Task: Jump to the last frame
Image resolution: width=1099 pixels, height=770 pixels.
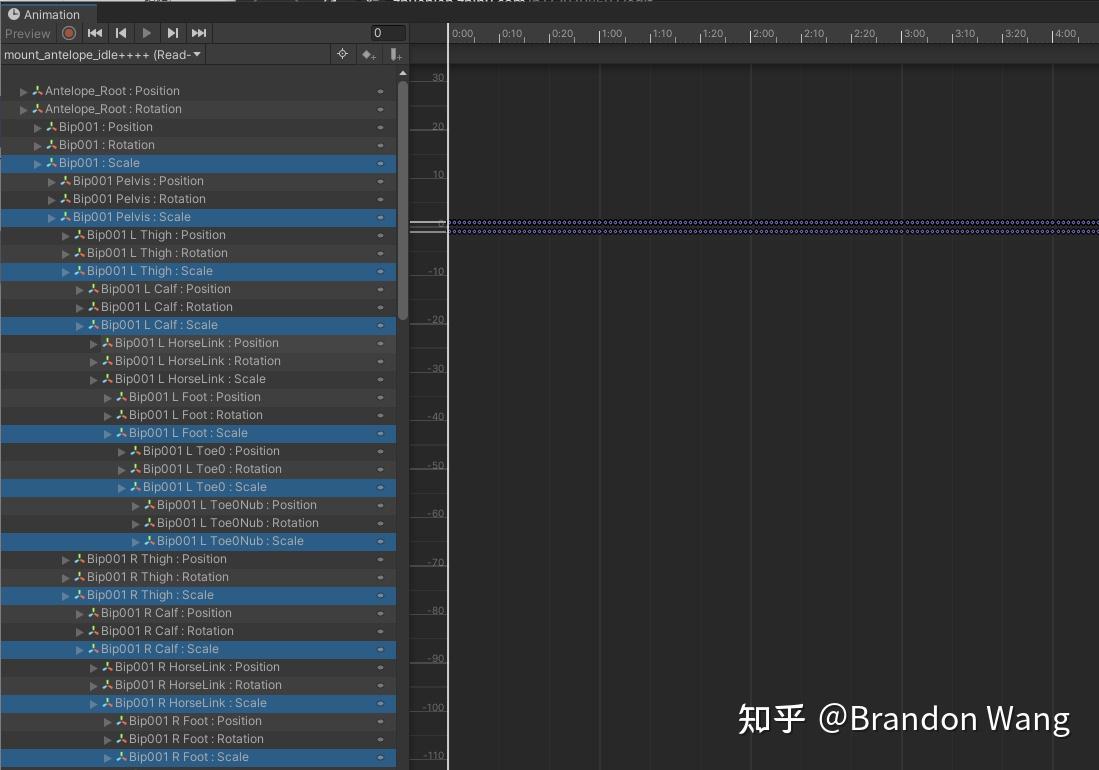Action: click(x=197, y=33)
